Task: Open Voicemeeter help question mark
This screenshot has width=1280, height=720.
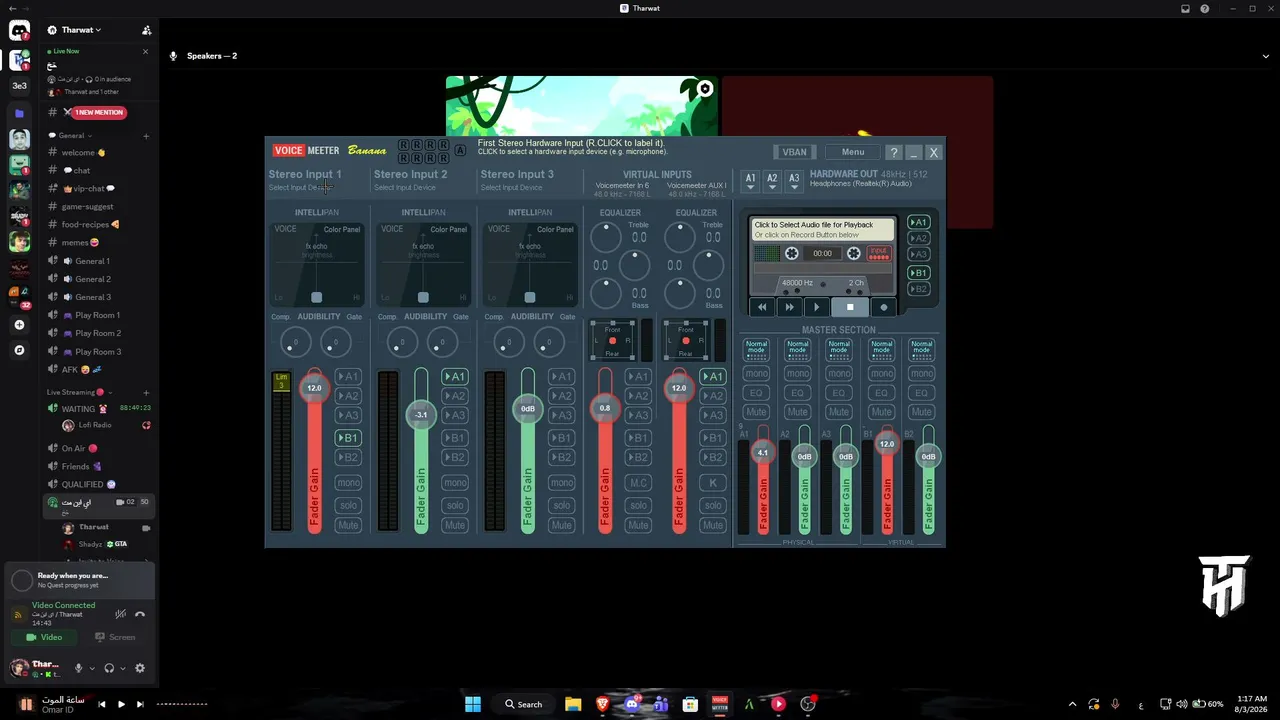Action: (x=894, y=152)
